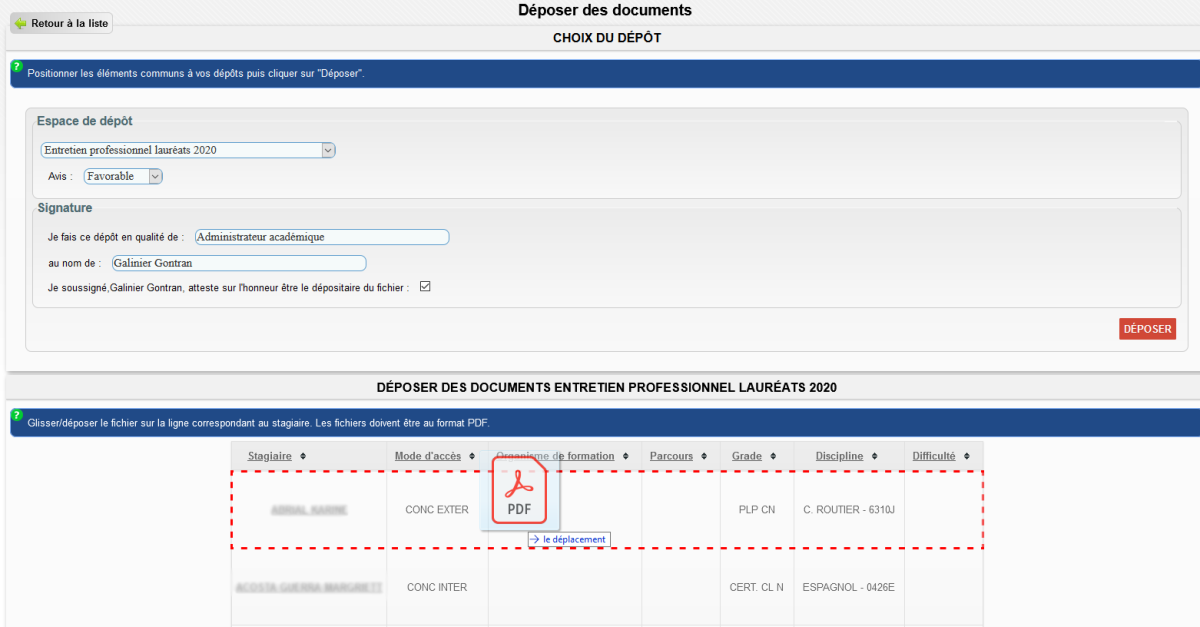
Task: Toggle the honor attestation checkbox
Action: tap(425, 287)
